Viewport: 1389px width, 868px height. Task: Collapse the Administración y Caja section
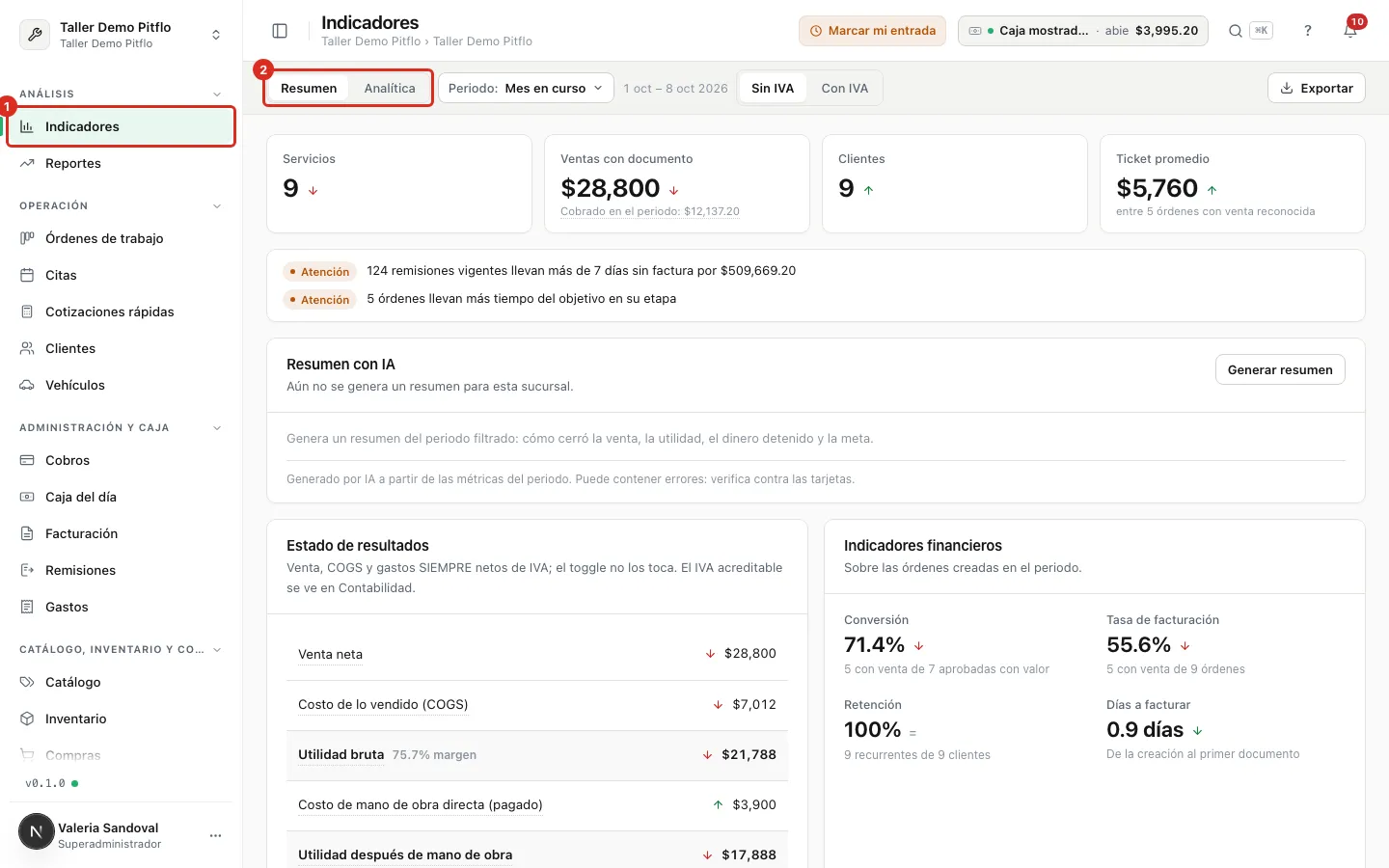pos(216,428)
